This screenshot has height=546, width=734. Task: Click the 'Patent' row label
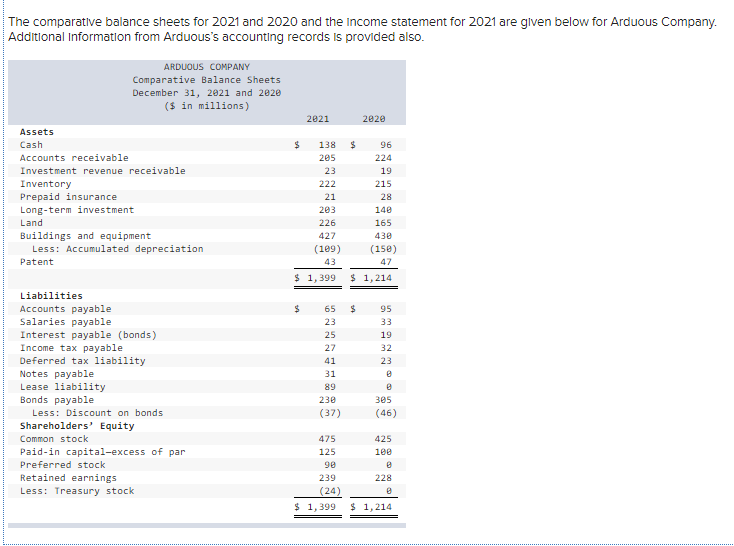point(37,262)
